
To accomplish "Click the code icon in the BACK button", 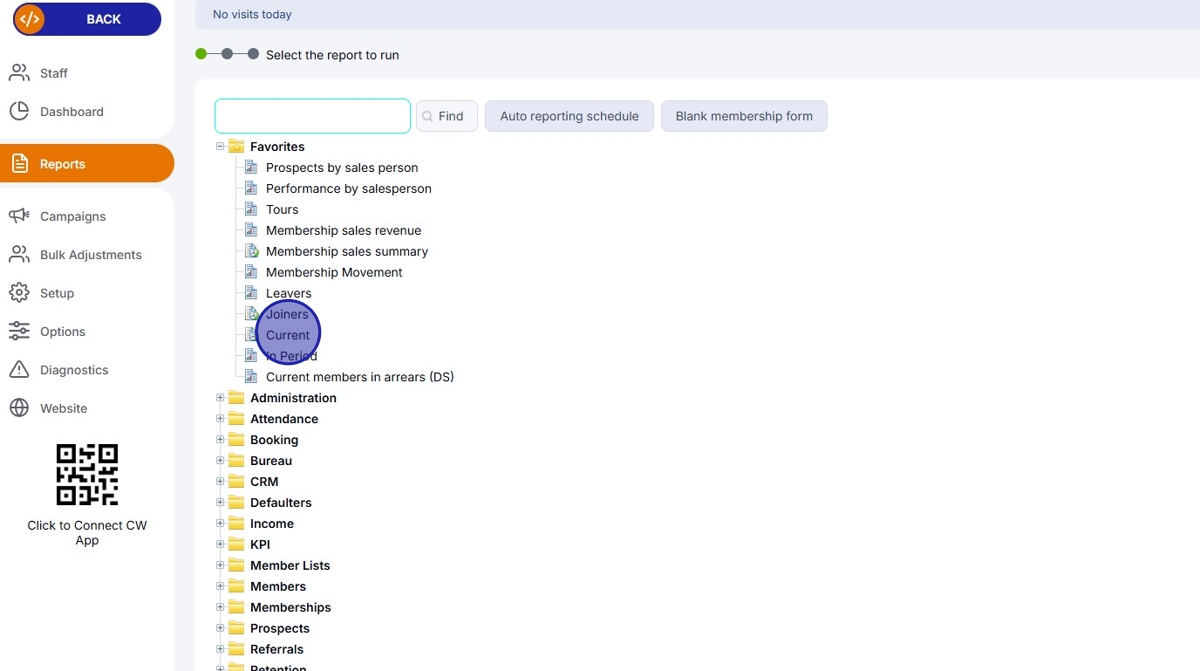I will (x=30, y=19).
